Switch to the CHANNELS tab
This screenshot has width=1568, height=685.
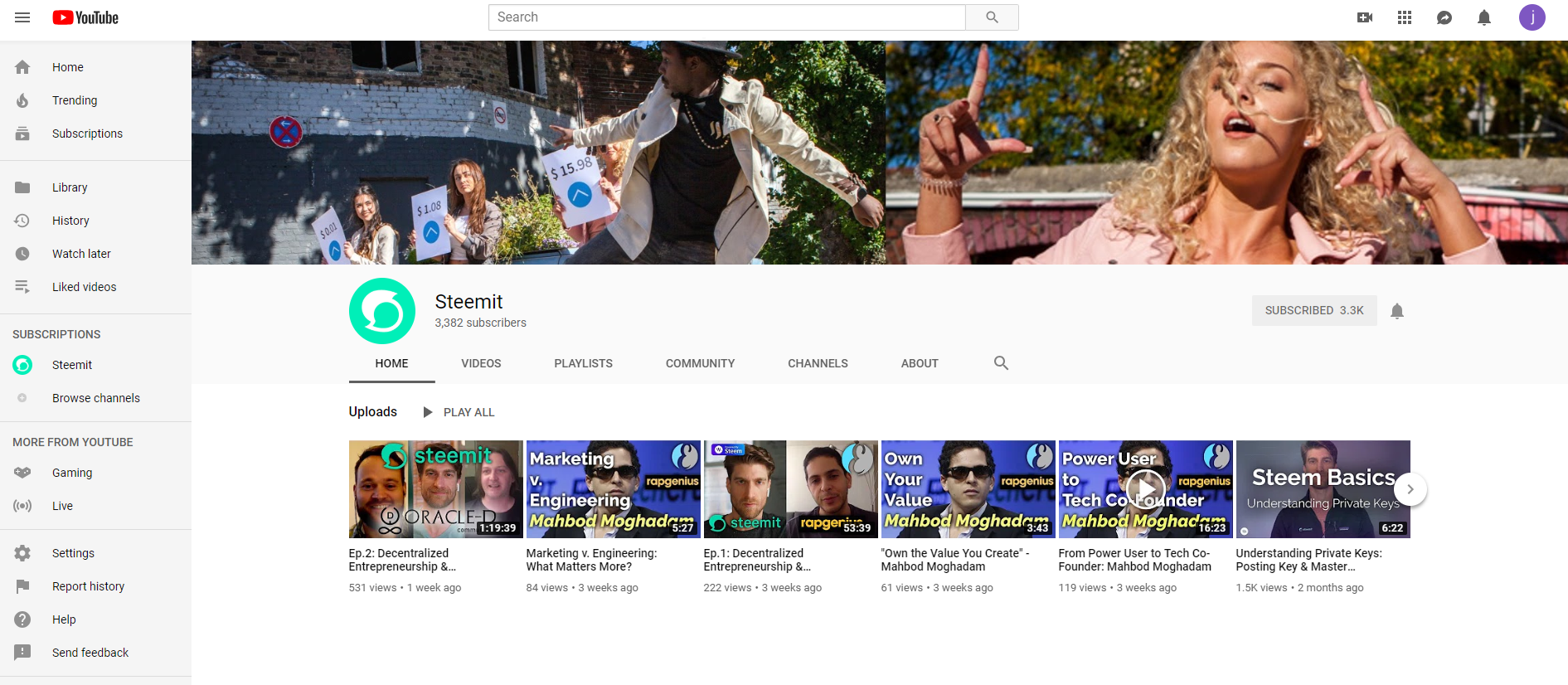(818, 363)
